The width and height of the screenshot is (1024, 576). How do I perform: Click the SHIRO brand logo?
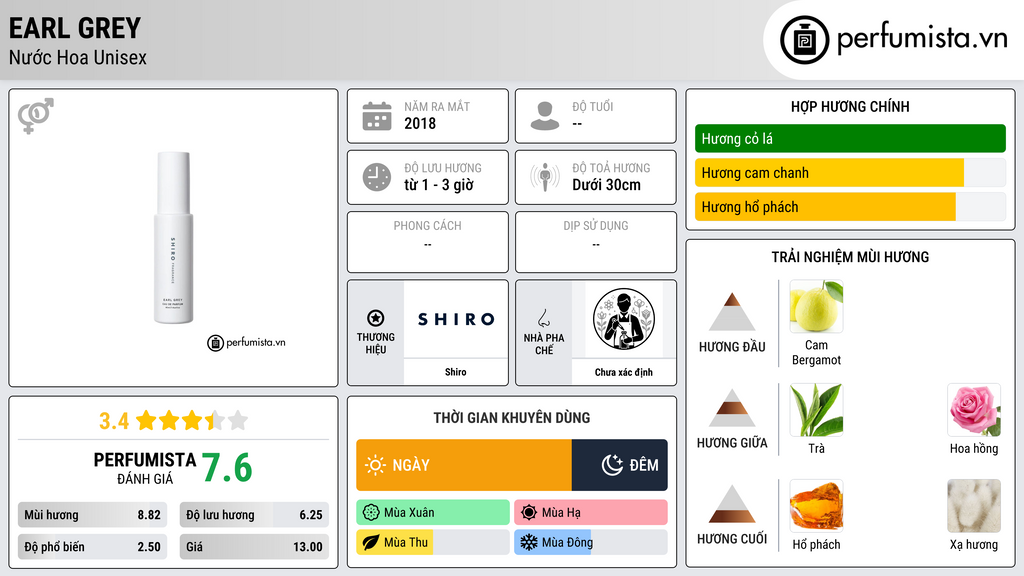pyautogui.click(x=456, y=319)
